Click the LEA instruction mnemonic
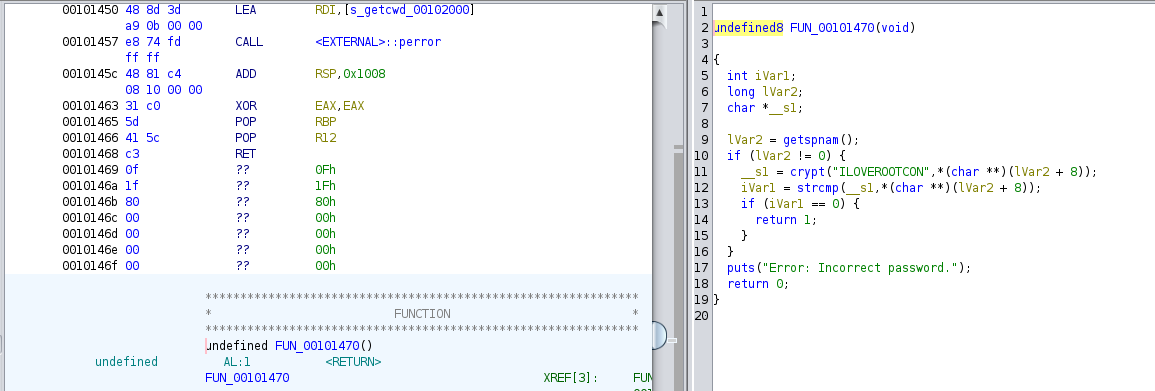1155x391 pixels. 245,10
